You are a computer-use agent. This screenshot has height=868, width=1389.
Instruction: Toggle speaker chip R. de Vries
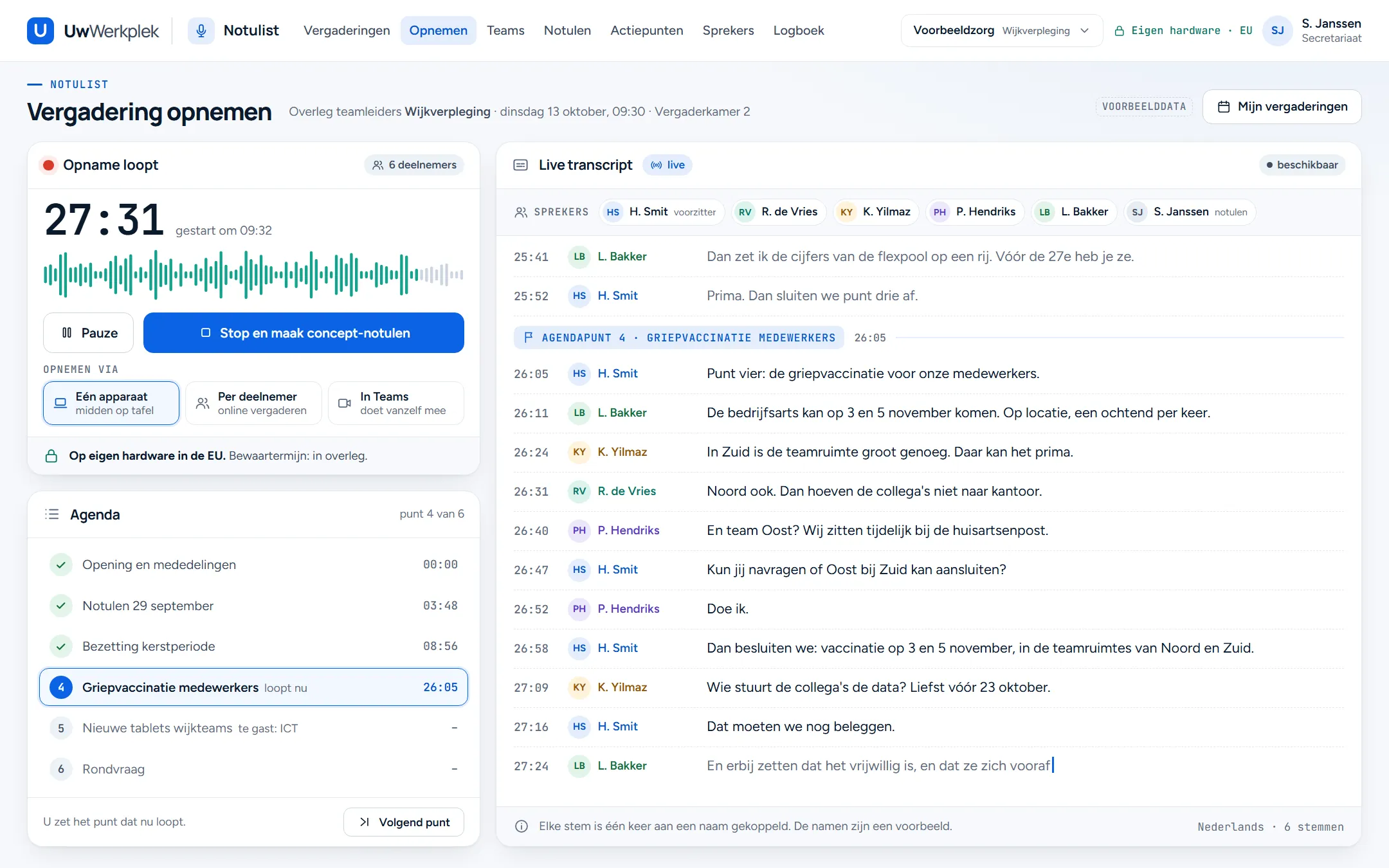click(x=779, y=212)
